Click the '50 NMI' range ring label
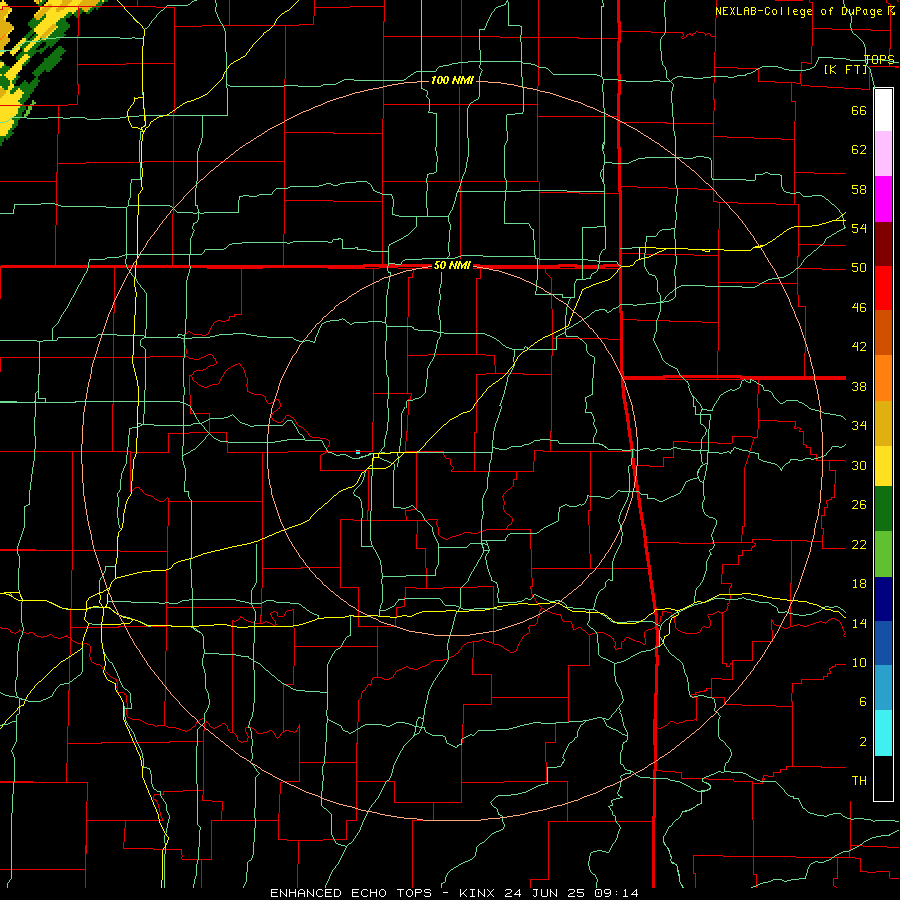Screen dimensions: 900x900 pyautogui.click(x=452, y=266)
